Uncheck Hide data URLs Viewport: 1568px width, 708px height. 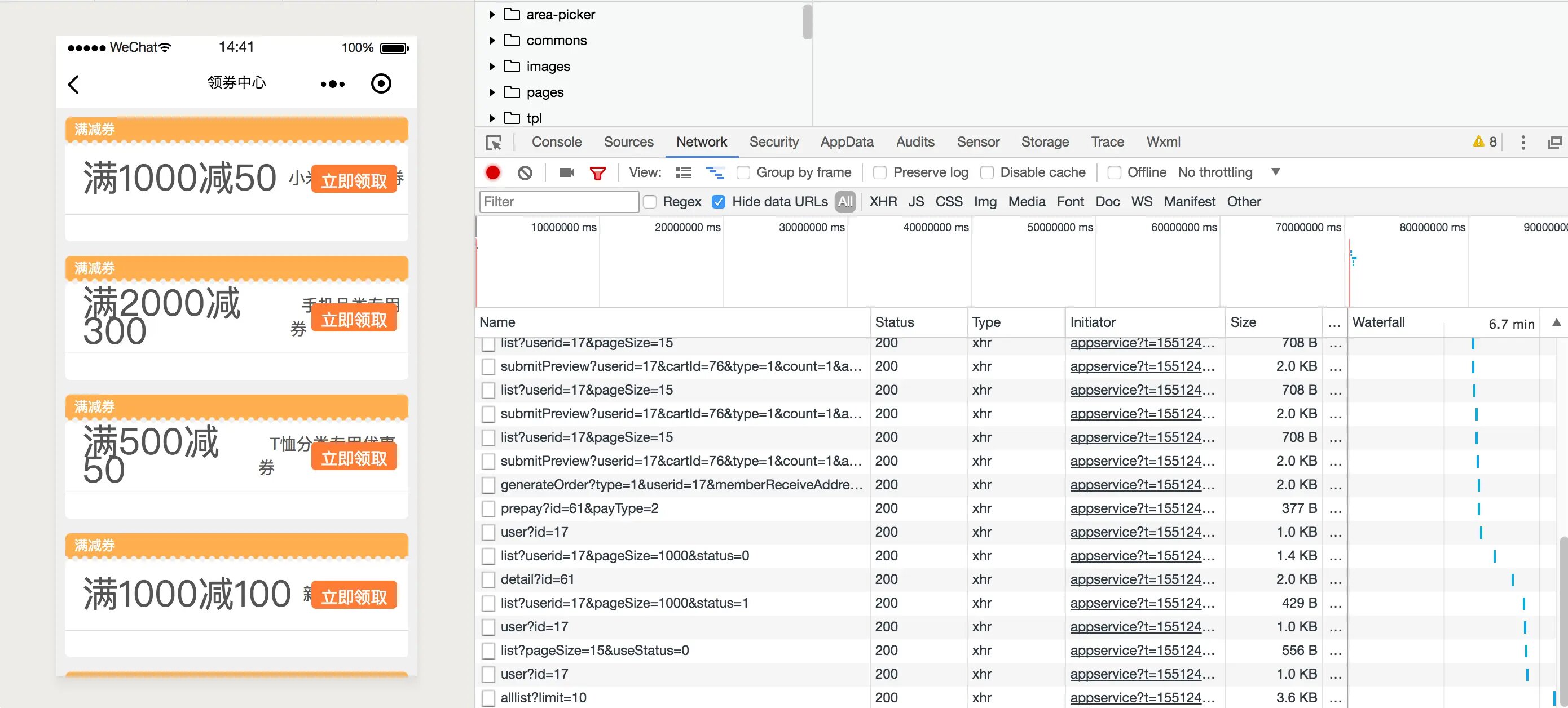tap(718, 202)
